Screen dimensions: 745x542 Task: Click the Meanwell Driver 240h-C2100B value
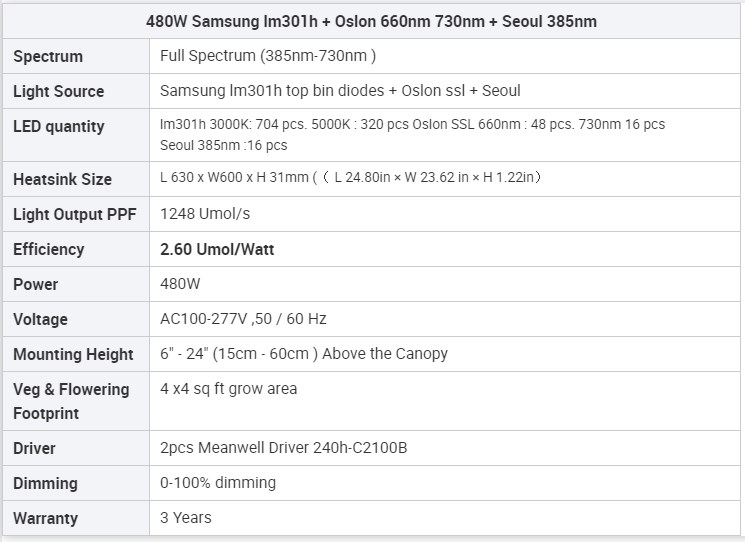tap(284, 447)
